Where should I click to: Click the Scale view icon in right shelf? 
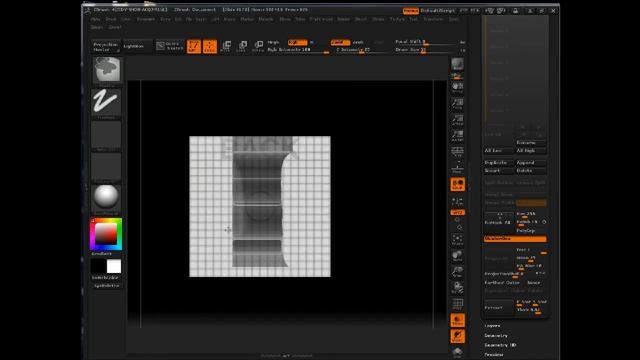point(458,272)
